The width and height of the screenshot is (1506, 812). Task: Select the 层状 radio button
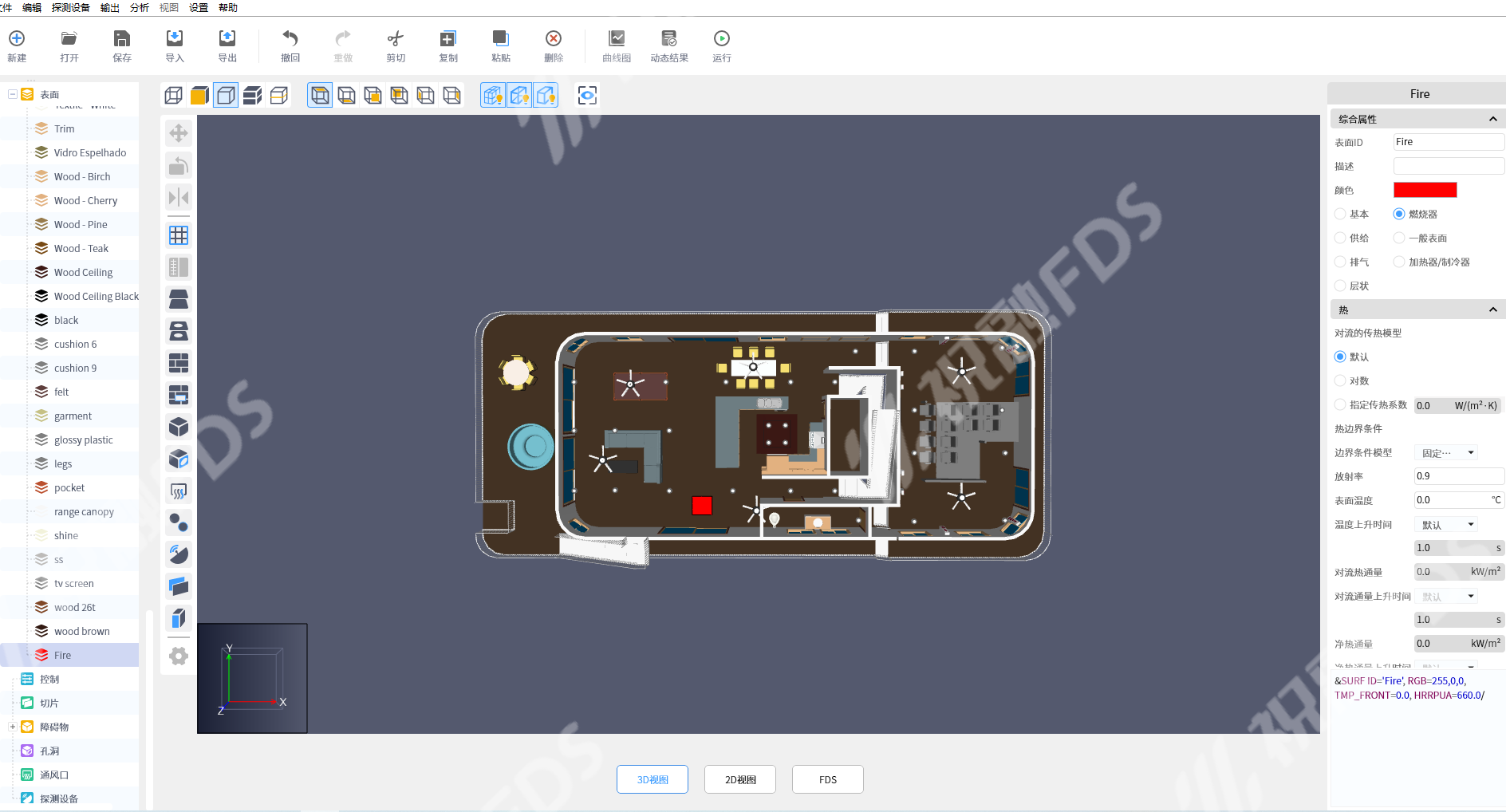1340,286
